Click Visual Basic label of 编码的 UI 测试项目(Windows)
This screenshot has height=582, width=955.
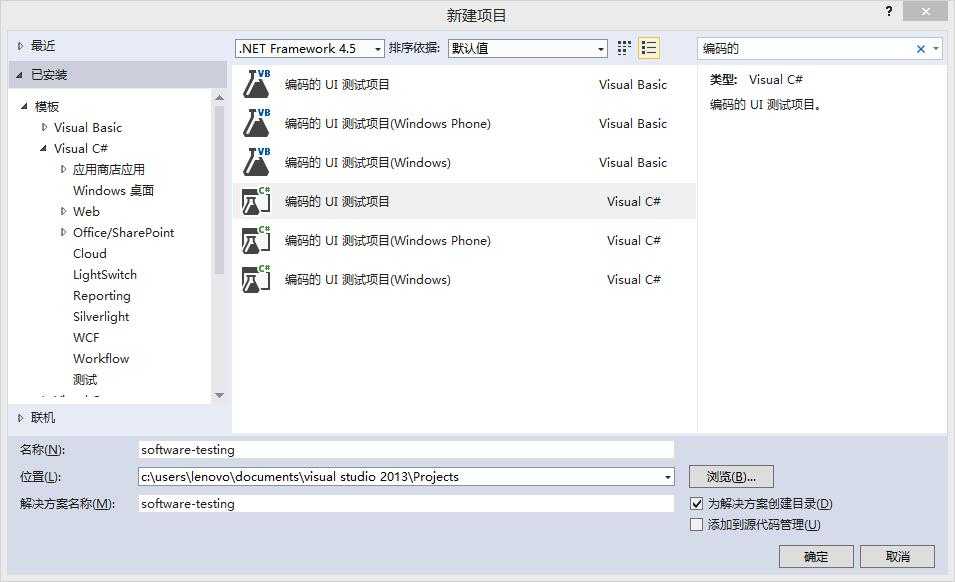[633, 163]
